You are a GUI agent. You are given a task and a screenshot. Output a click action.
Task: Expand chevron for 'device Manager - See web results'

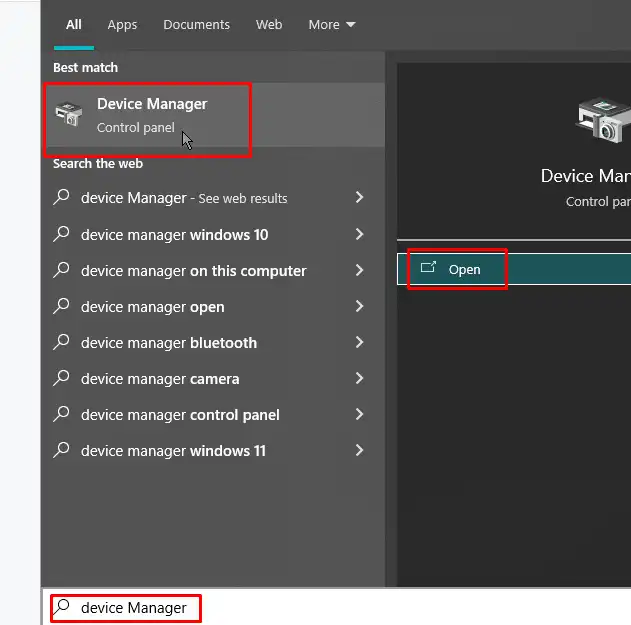359,198
